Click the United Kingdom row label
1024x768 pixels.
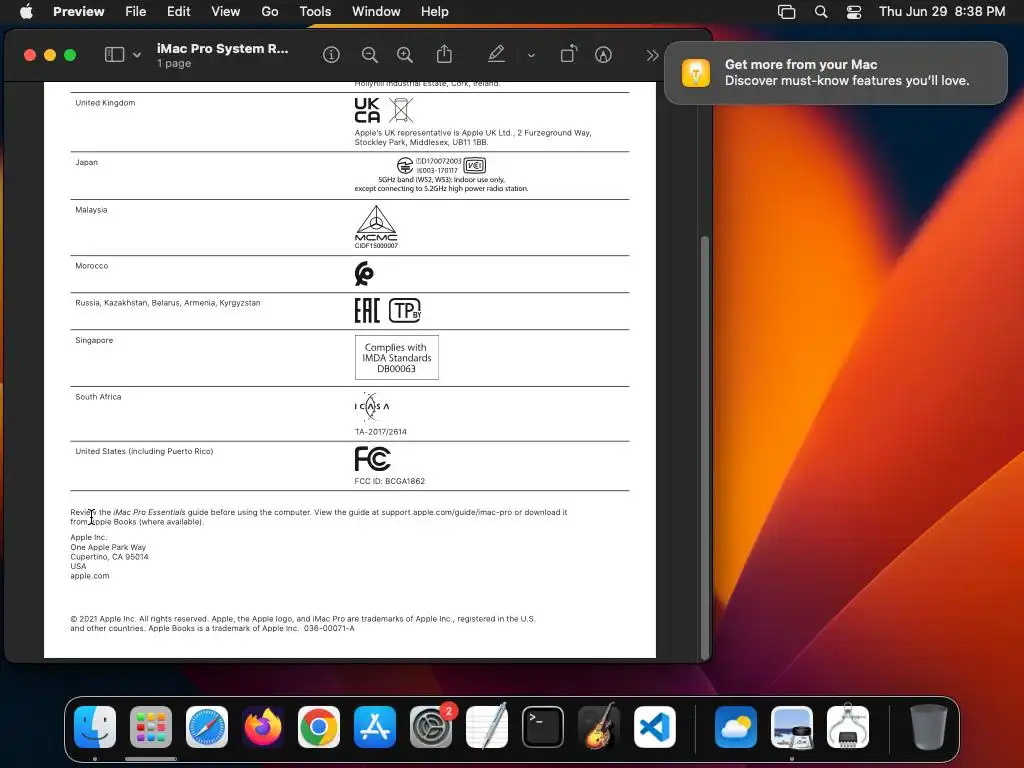point(105,103)
